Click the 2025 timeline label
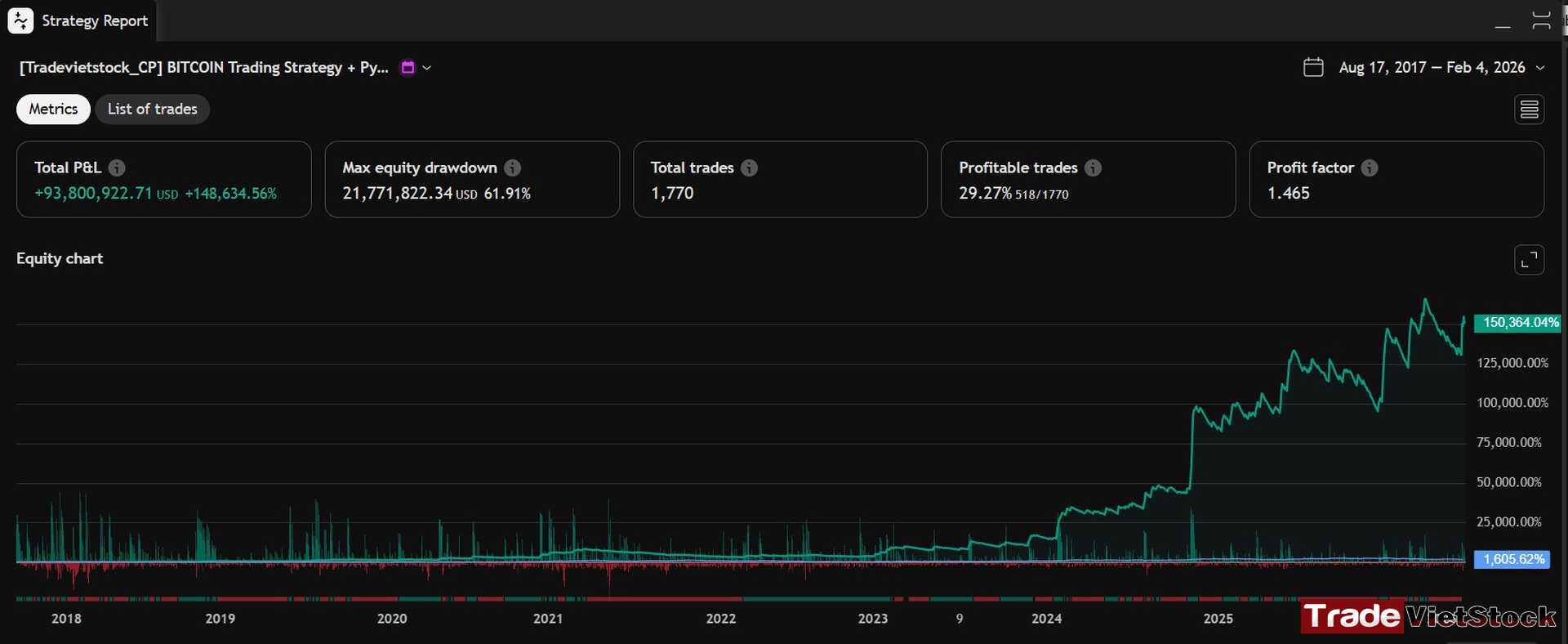 click(1218, 619)
